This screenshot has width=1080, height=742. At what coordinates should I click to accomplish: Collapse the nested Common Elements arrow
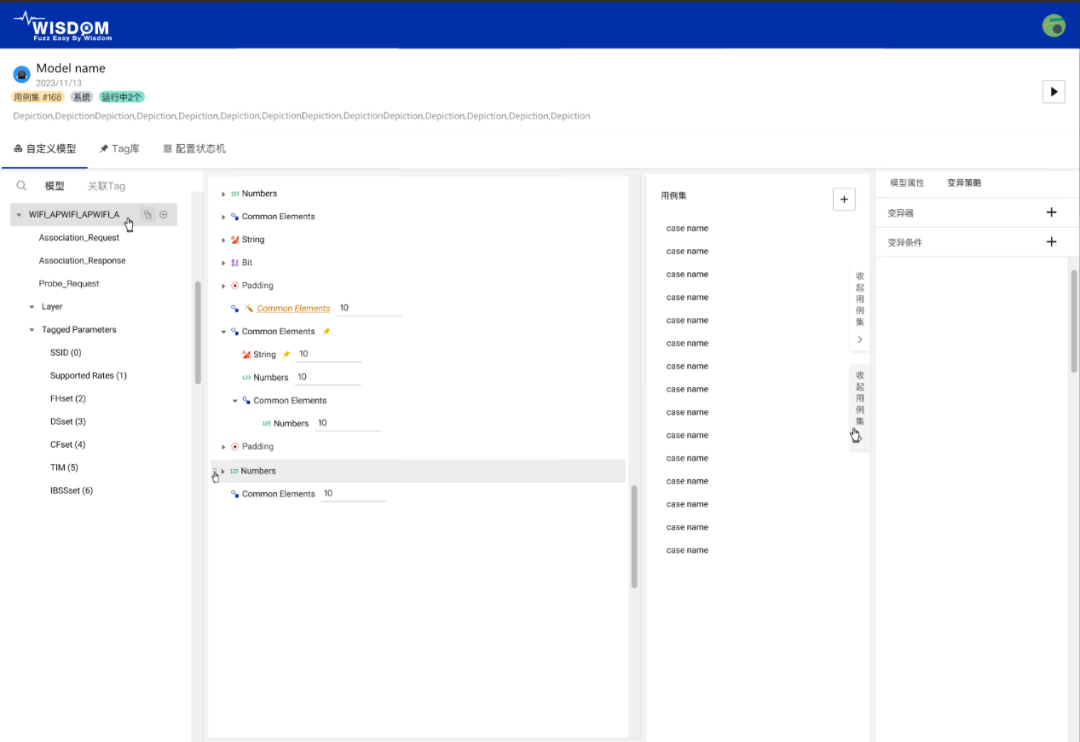pos(235,400)
